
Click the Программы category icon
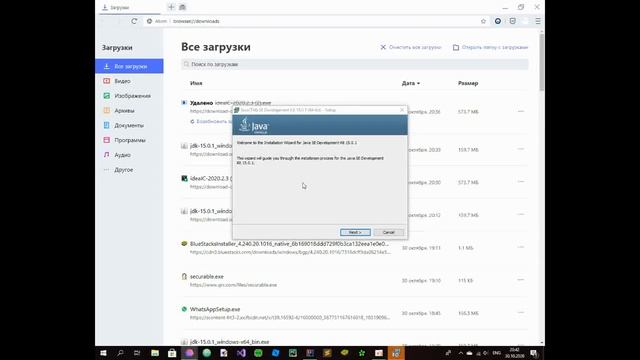coord(107,140)
